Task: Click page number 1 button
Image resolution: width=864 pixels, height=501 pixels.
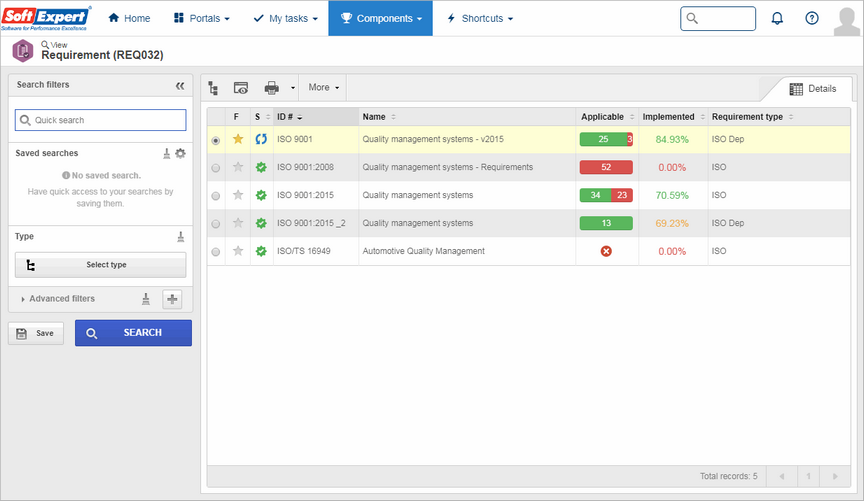Action: click(808, 476)
